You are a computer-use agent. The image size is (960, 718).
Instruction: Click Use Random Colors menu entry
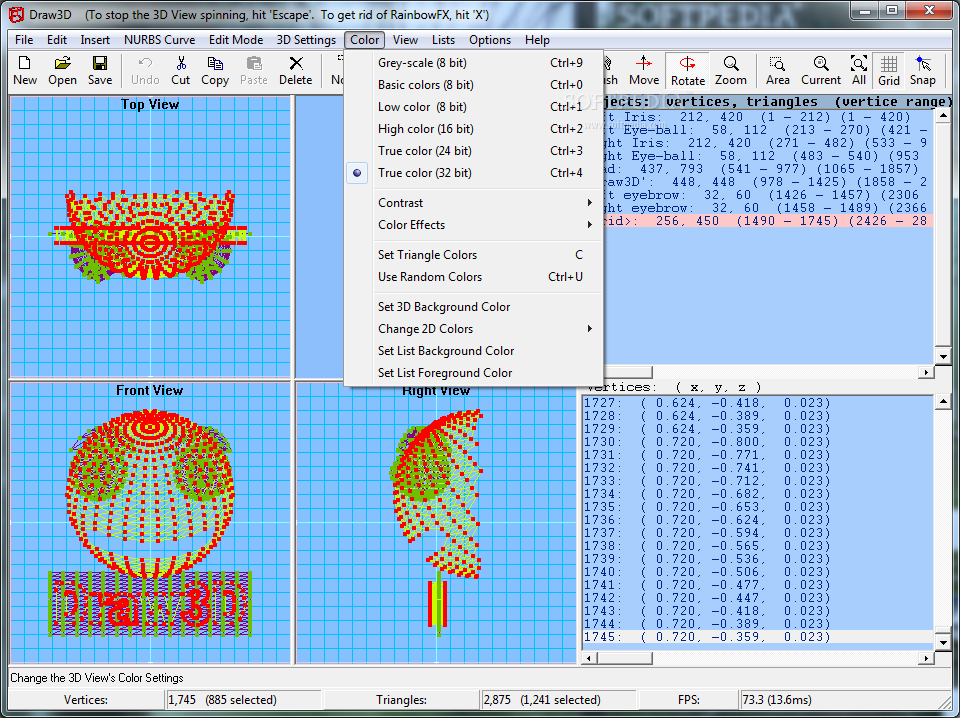coord(475,277)
